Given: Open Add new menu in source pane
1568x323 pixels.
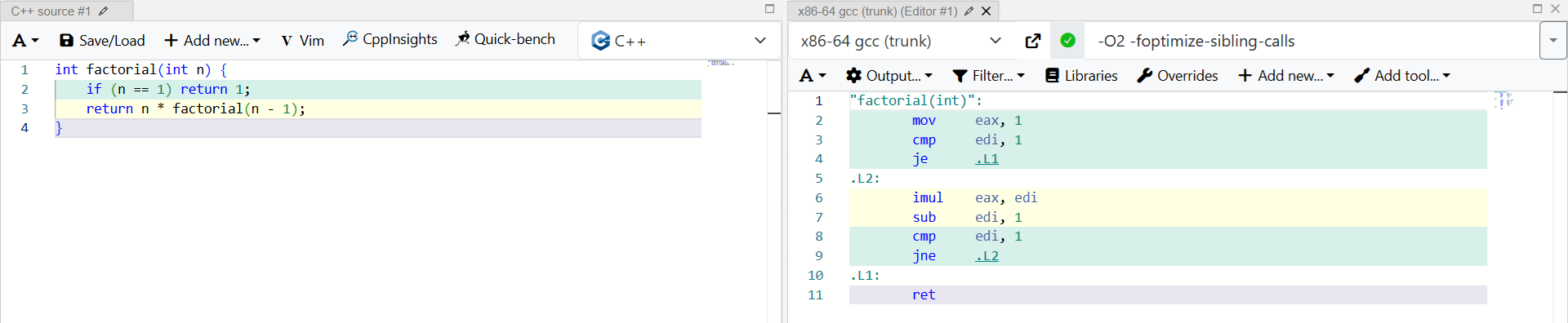Looking at the screenshot, I should tap(212, 41).
